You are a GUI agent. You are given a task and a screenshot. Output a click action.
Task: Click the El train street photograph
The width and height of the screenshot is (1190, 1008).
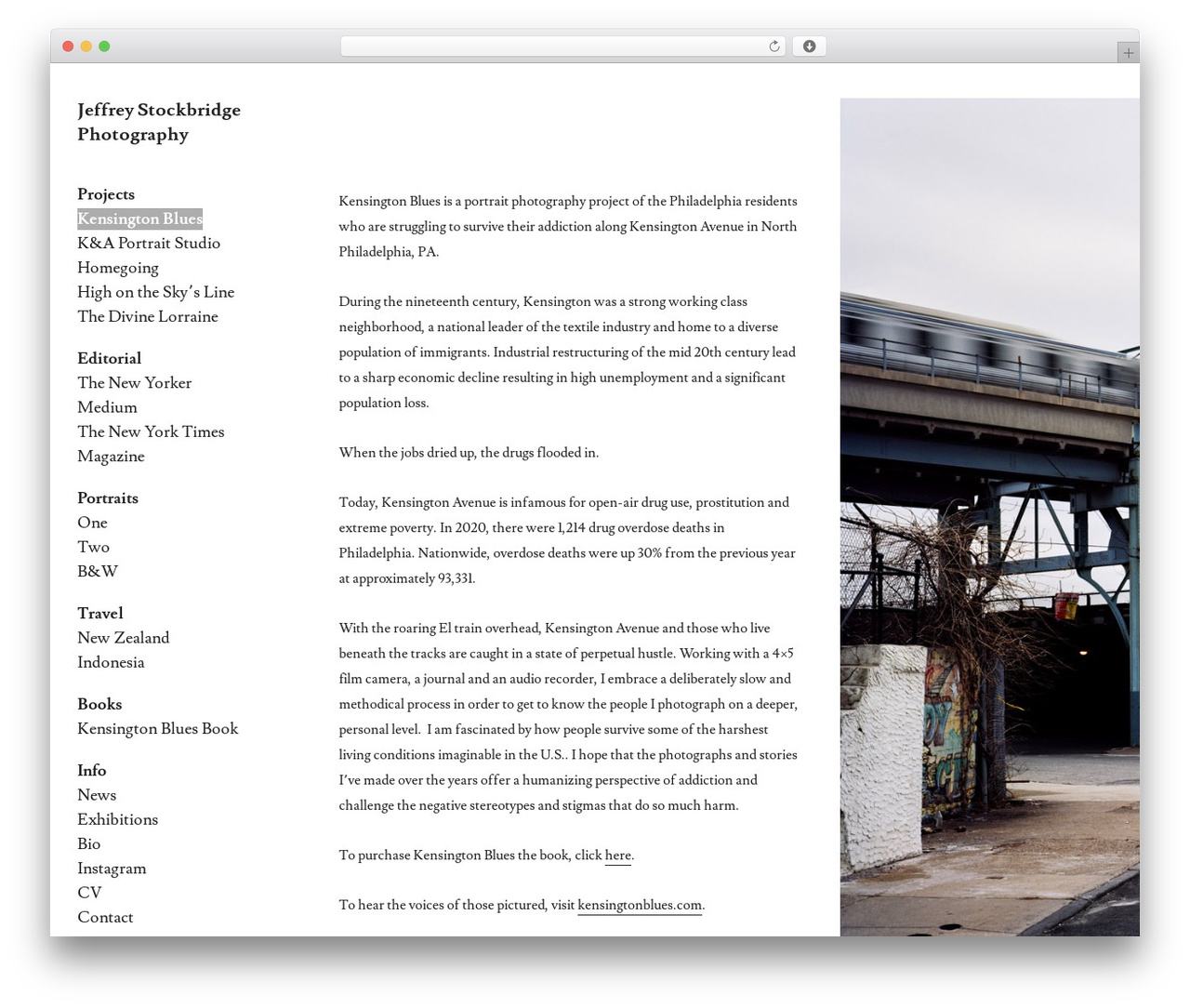click(989, 517)
